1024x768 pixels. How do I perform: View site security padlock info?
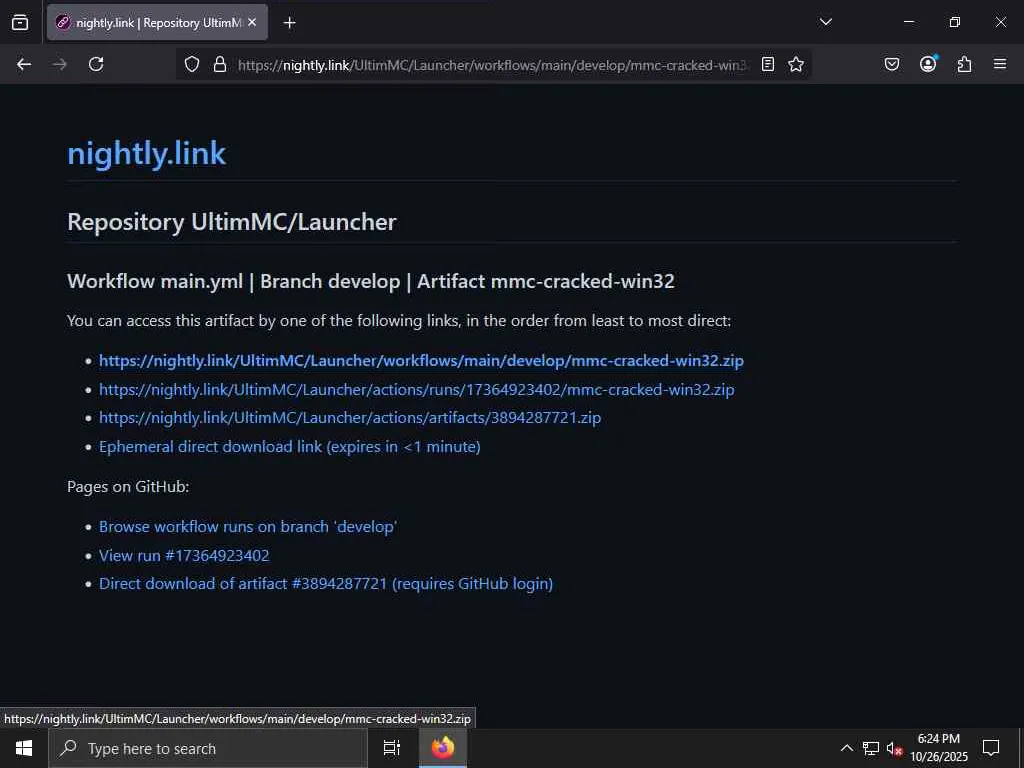tap(220, 64)
